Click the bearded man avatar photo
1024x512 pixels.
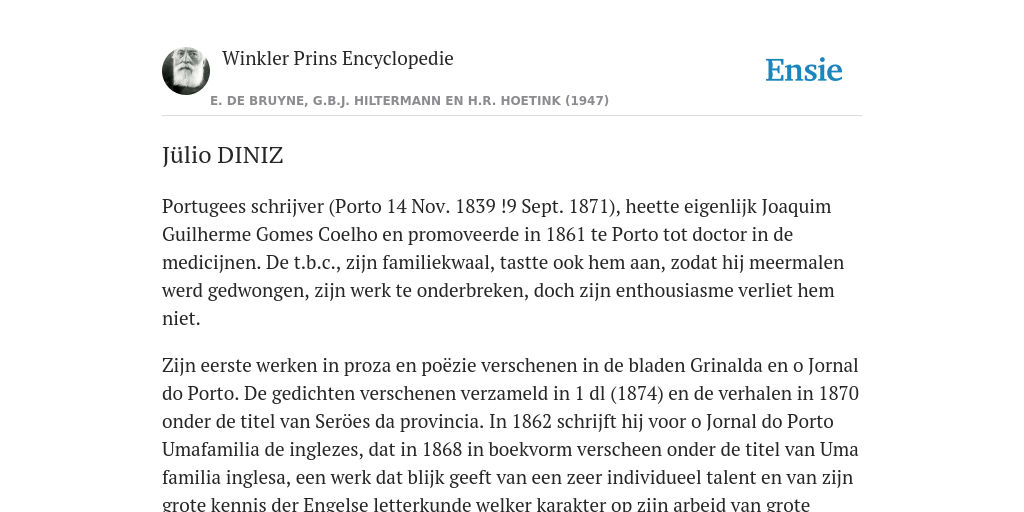[186, 71]
